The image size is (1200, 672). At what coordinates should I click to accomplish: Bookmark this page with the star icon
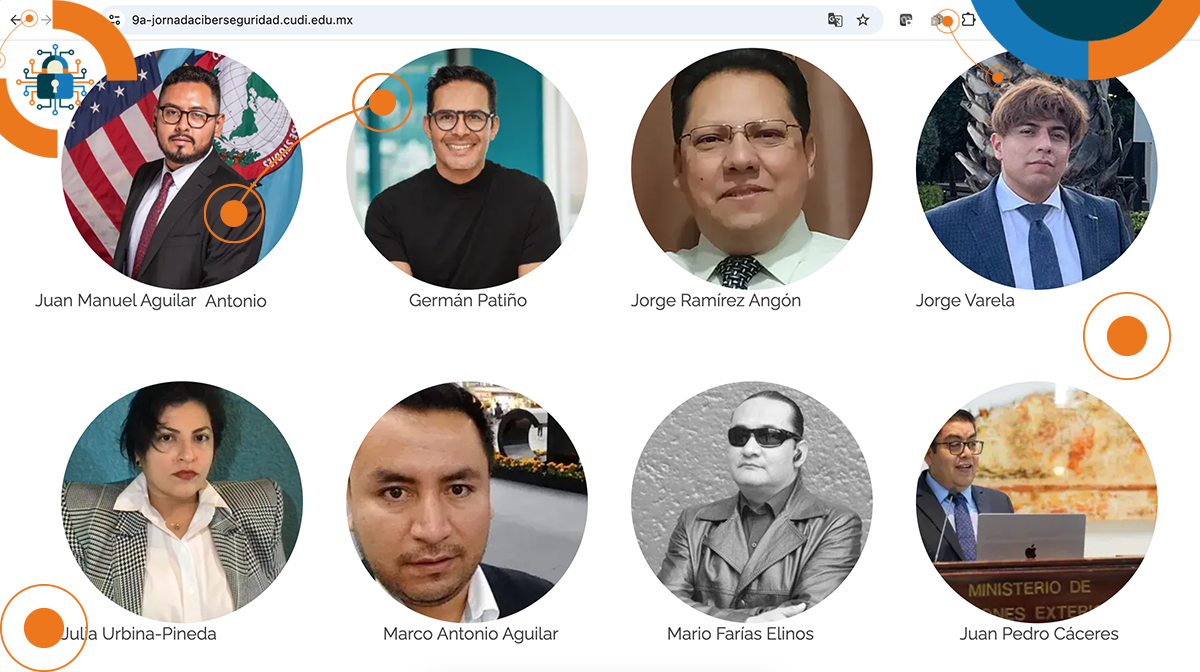pyautogui.click(x=862, y=19)
